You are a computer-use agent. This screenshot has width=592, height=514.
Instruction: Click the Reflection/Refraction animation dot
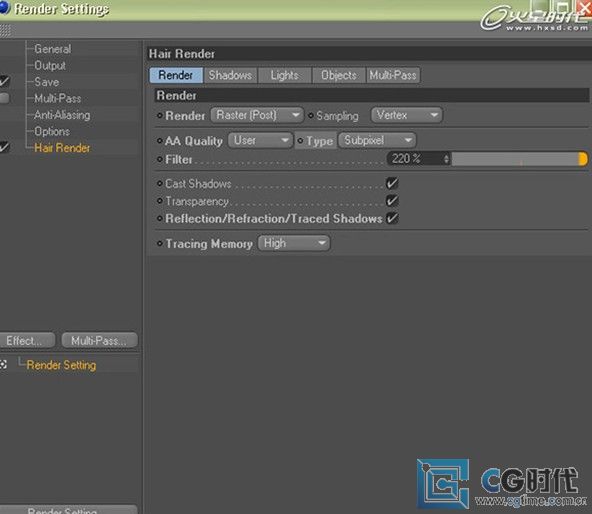(x=160, y=218)
